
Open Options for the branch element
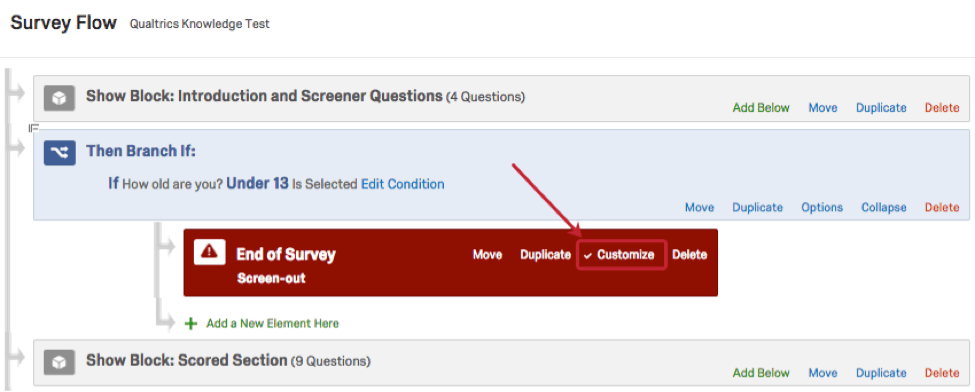tap(822, 207)
